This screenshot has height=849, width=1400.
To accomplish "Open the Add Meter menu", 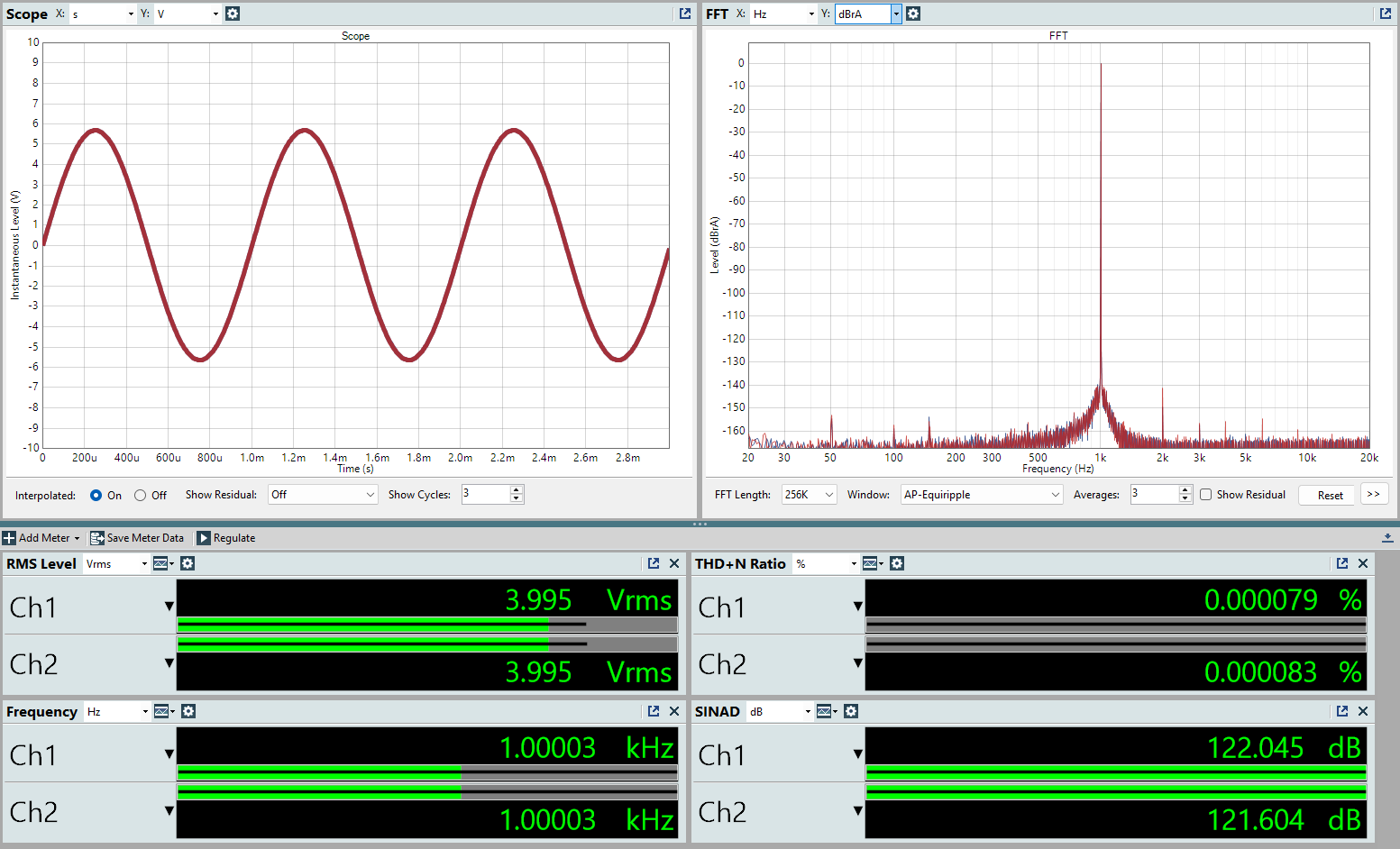I will tap(41, 538).
